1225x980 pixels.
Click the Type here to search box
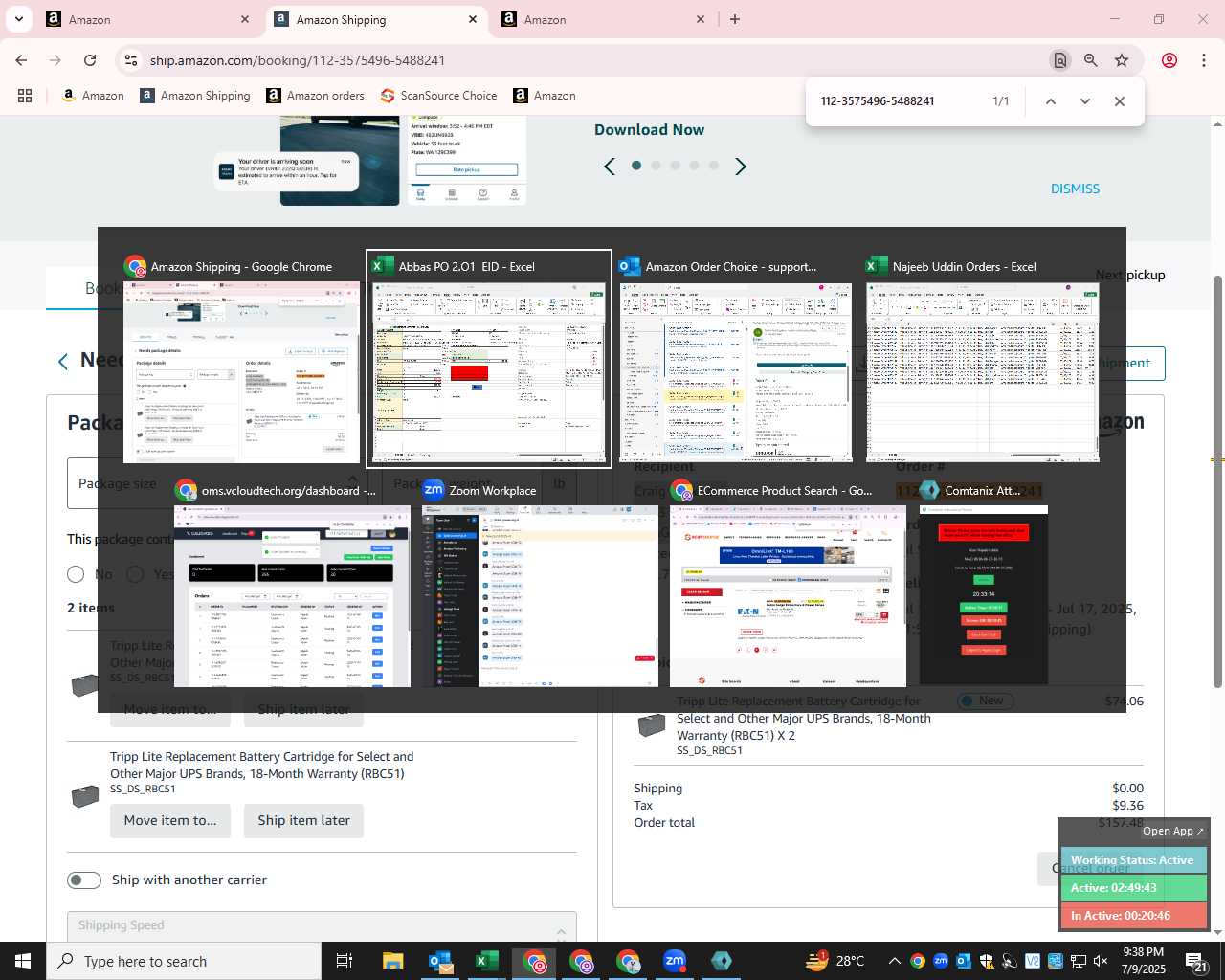(x=184, y=961)
